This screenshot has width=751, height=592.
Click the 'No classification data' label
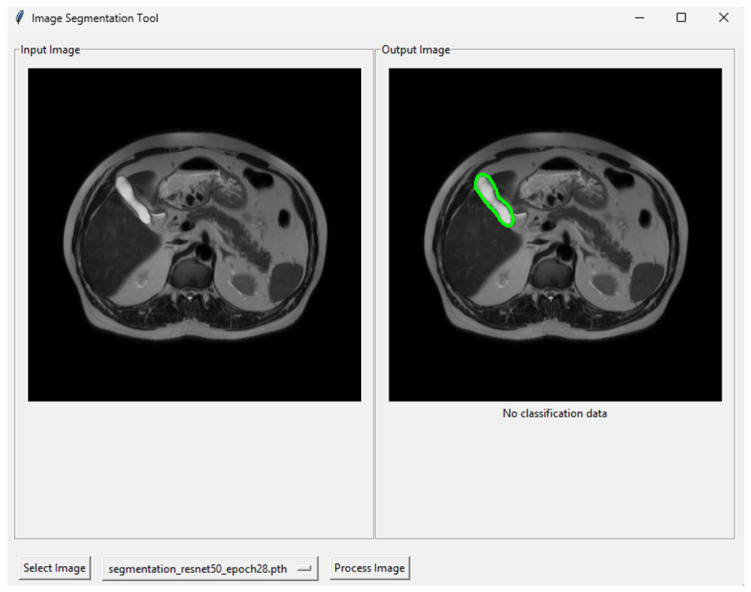pyautogui.click(x=555, y=413)
